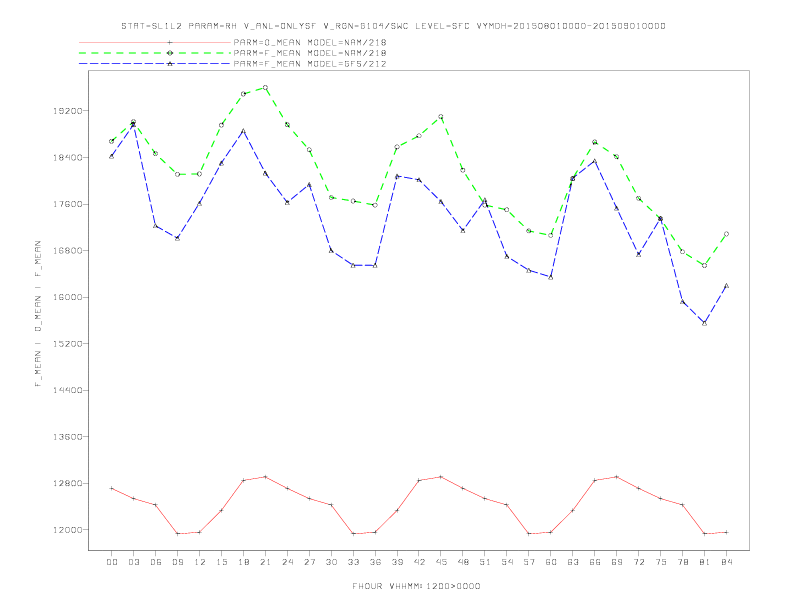The width and height of the screenshot is (792, 612).
Task: Click x-axis forecast hour label 51
Action: click(x=485, y=562)
